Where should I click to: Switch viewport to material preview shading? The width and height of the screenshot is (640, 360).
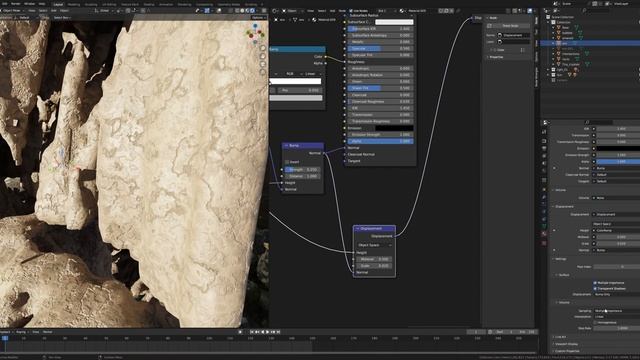click(x=247, y=11)
